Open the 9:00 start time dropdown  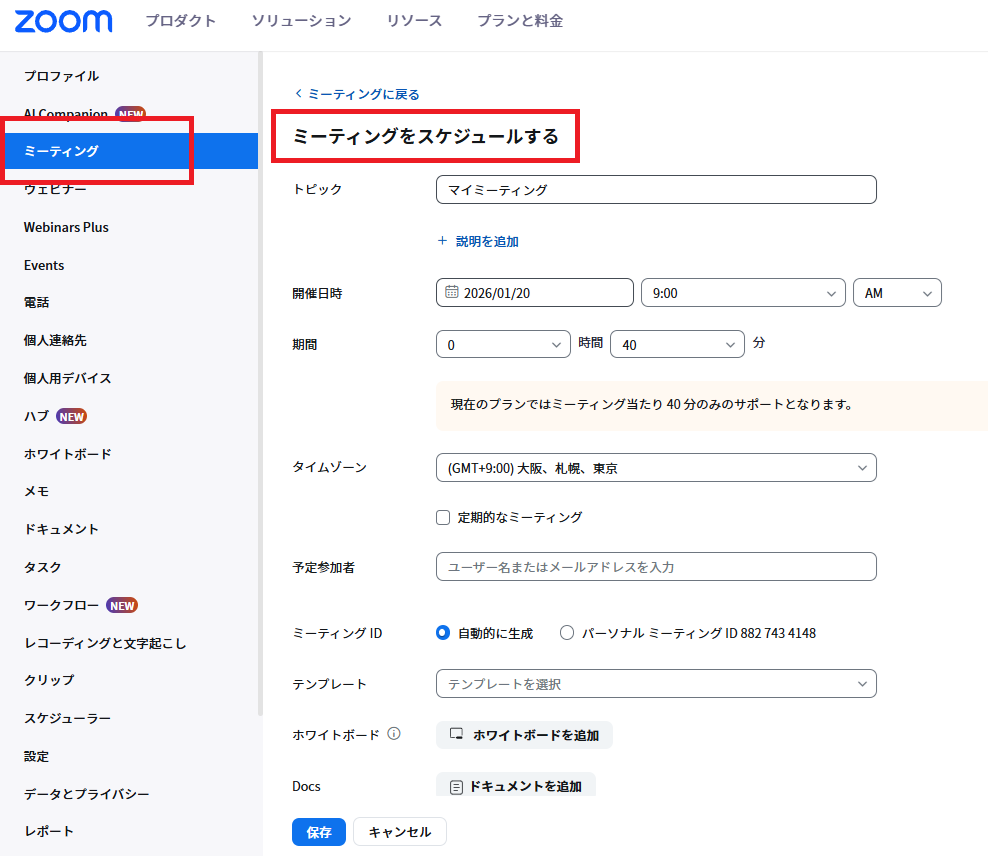743,293
